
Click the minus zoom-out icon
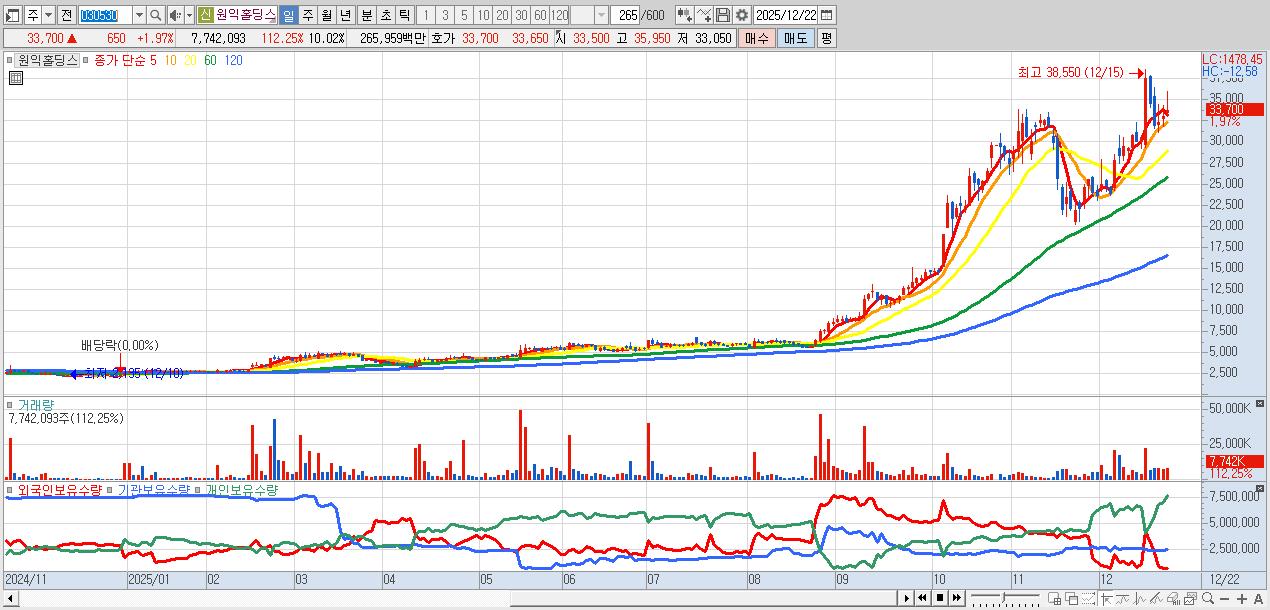tap(1224, 598)
